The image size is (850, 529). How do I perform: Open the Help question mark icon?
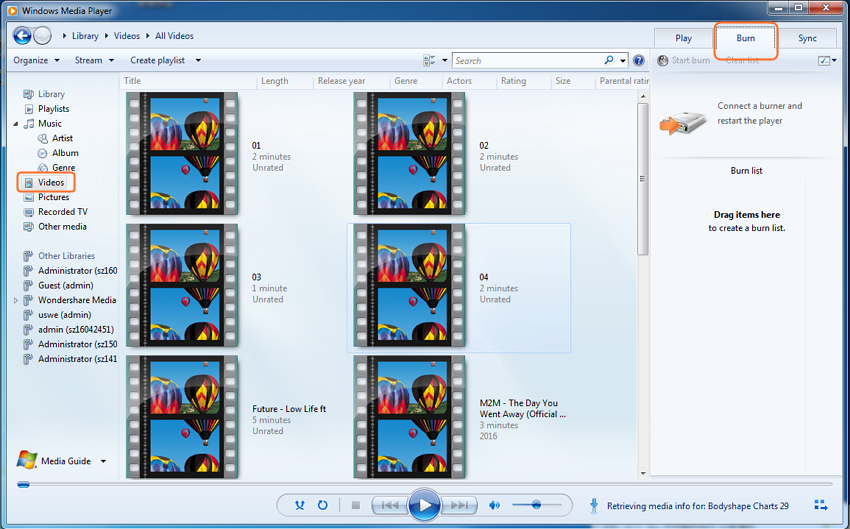[x=639, y=61]
